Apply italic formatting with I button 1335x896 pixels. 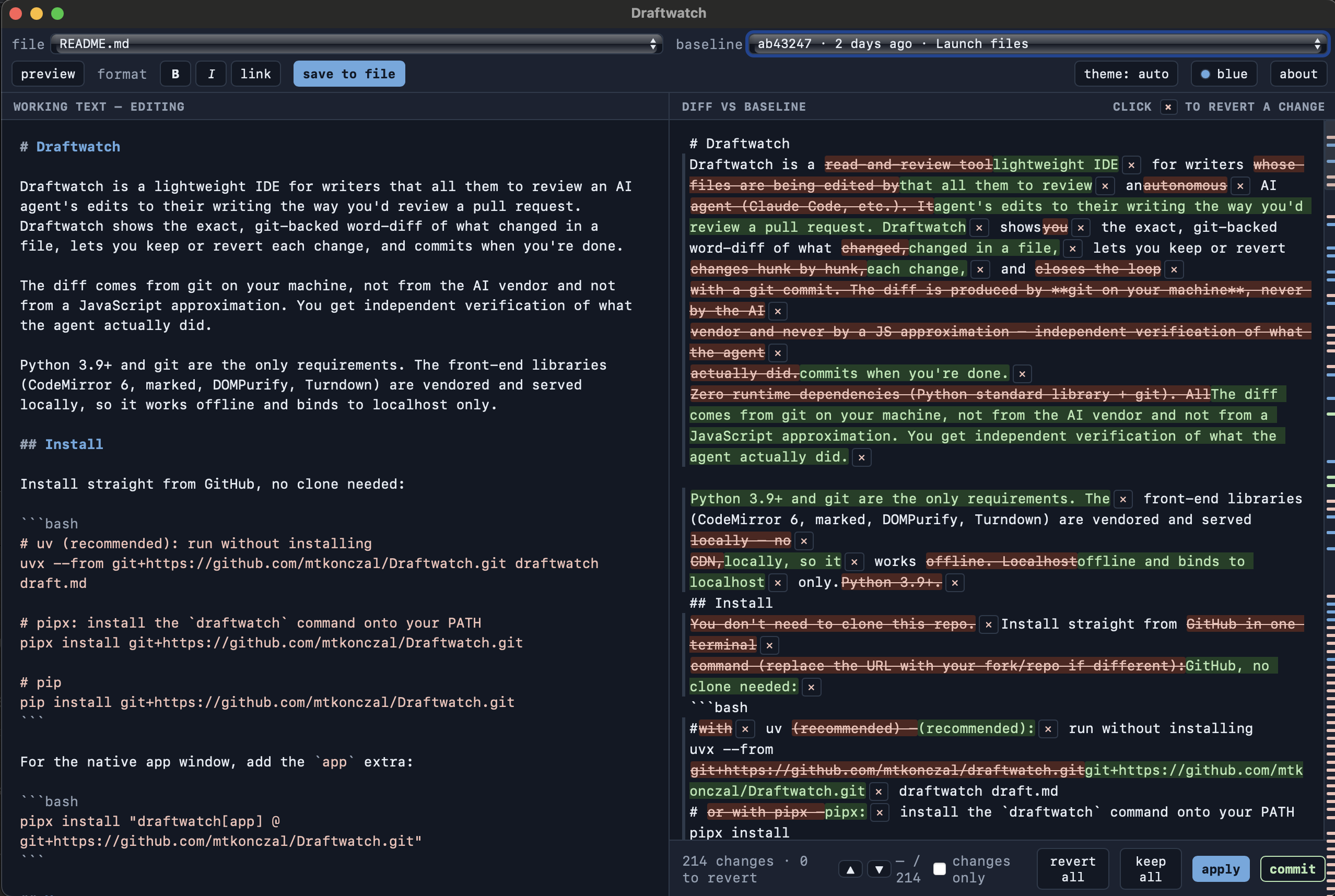[x=211, y=74]
